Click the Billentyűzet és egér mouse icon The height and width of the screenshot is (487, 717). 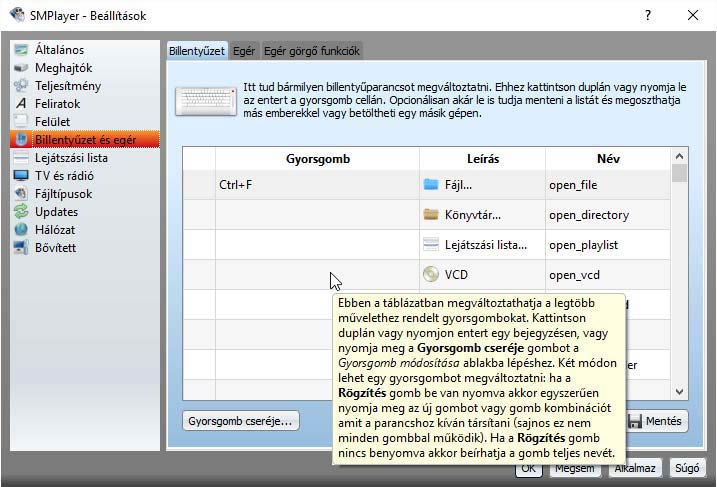coord(21,139)
